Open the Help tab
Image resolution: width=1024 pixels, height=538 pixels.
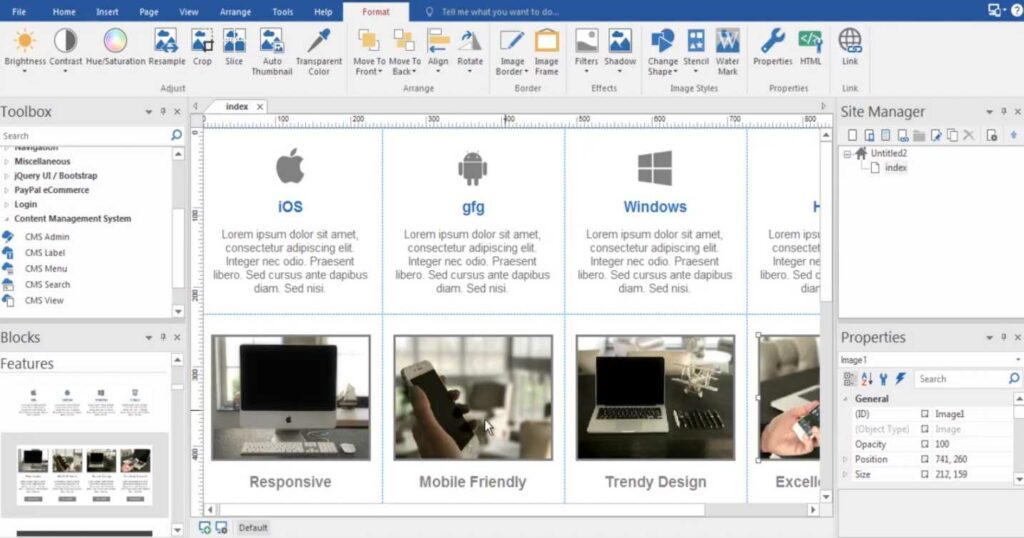tap(323, 12)
